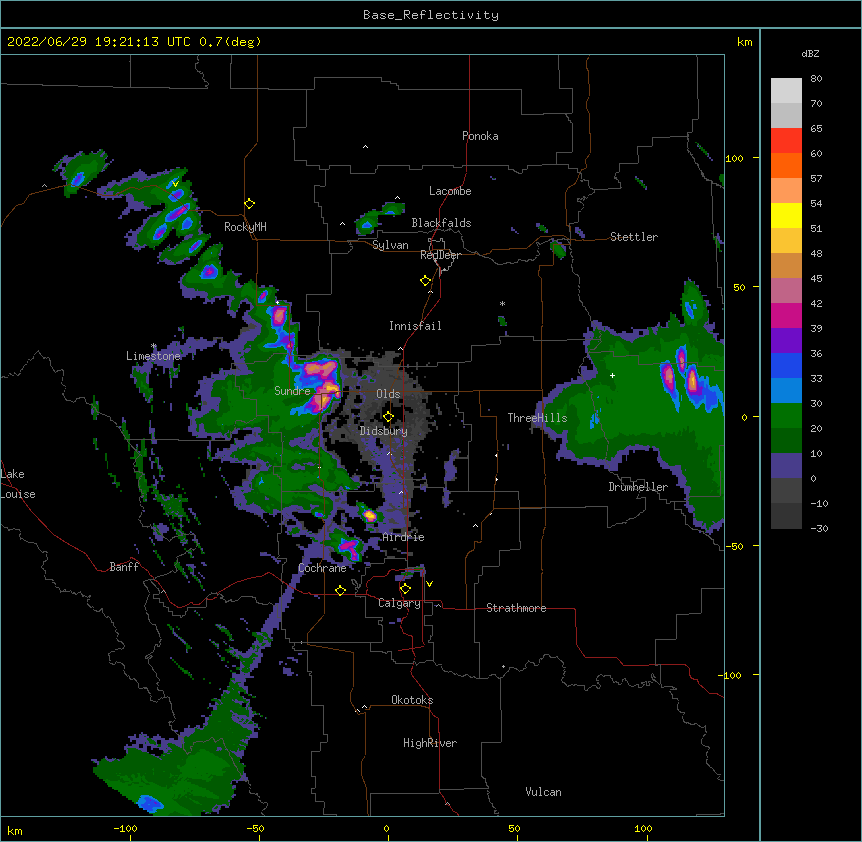
Task: Pick the magenta 39-42 dBZ legend swatch
Action: click(x=786, y=315)
